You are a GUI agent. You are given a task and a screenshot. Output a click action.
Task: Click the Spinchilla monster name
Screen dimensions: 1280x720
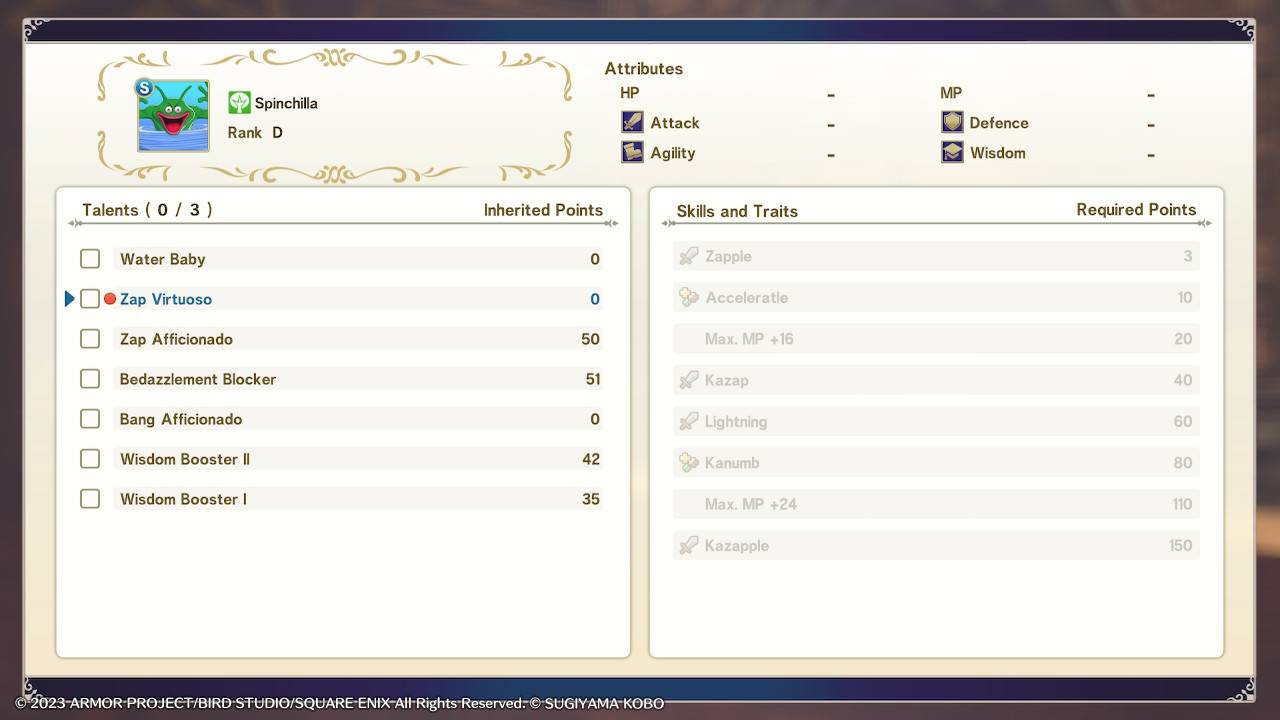(286, 103)
